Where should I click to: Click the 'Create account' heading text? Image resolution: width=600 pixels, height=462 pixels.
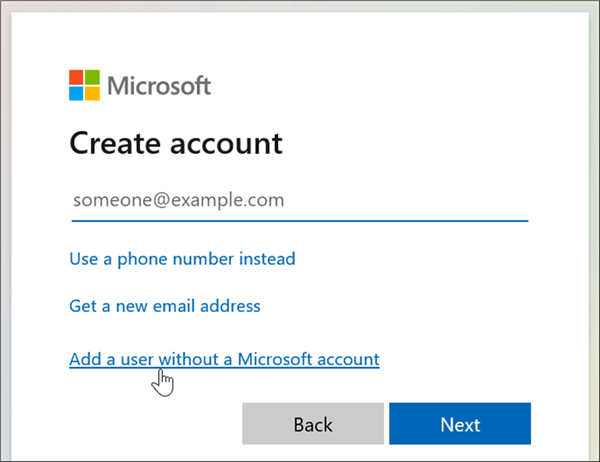pyautogui.click(x=176, y=144)
